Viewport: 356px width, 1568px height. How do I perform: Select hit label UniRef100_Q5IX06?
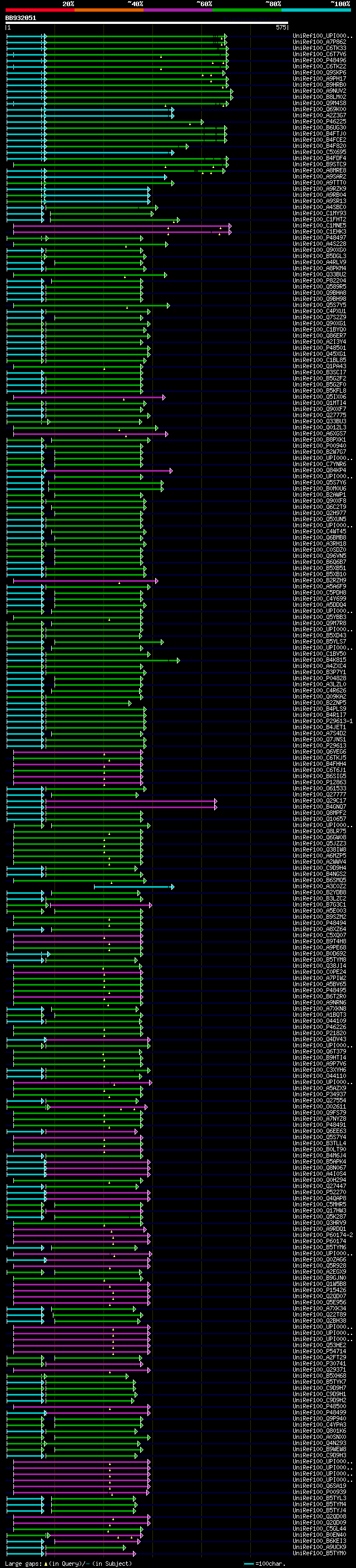319,397
